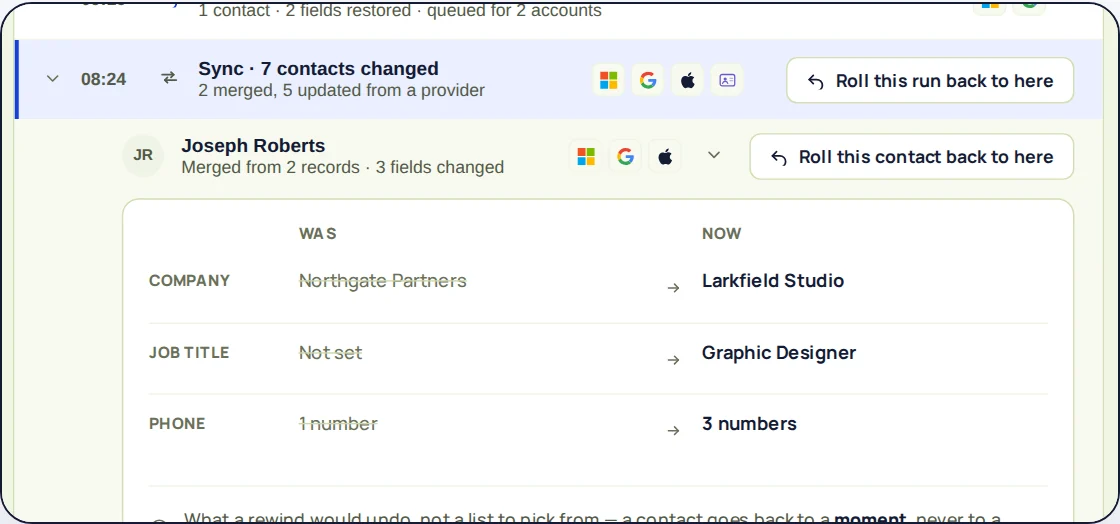Image resolution: width=1120 pixels, height=524 pixels.
Task: Select the old value 1 number
Action: click(338, 423)
